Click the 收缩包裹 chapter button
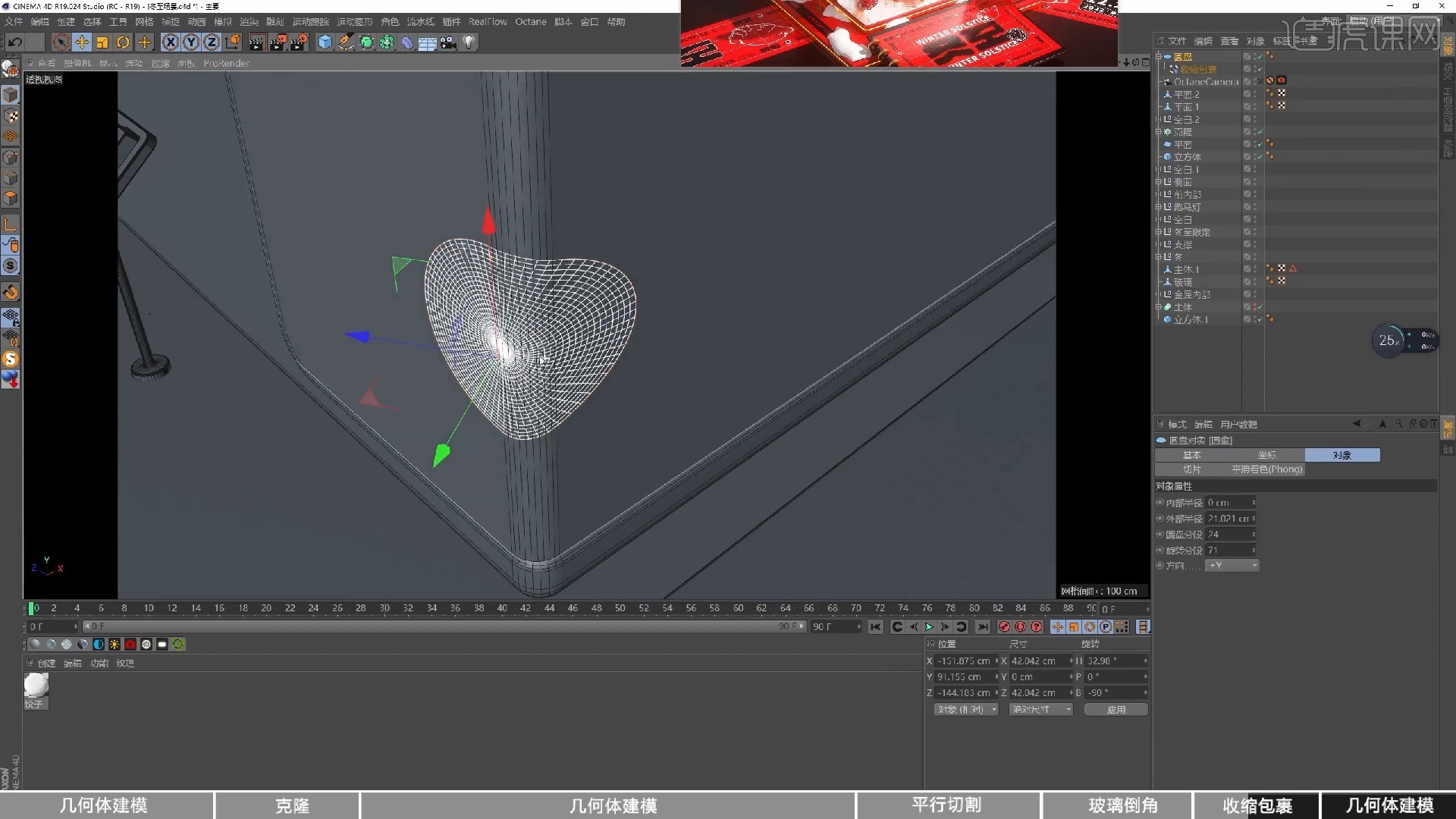The width and height of the screenshot is (1456, 819). 1257,805
